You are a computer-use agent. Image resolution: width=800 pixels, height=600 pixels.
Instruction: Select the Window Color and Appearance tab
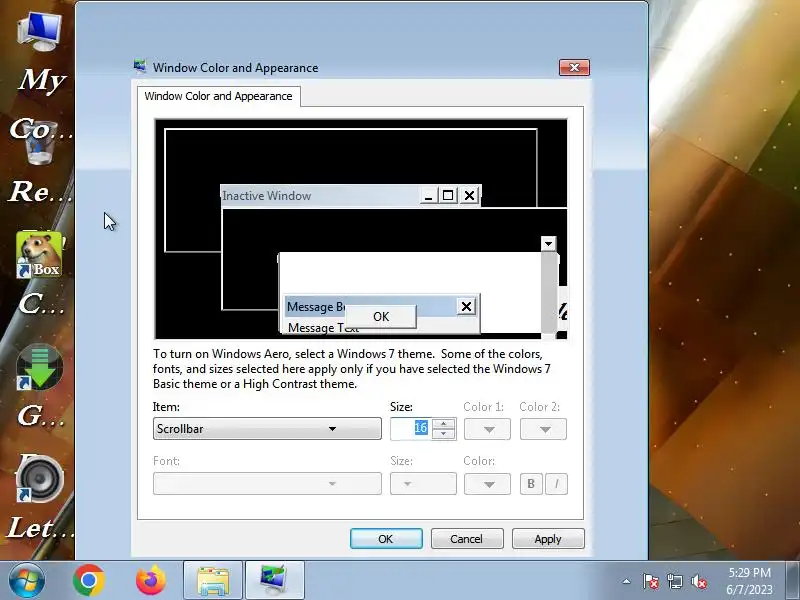coord(218,96)
